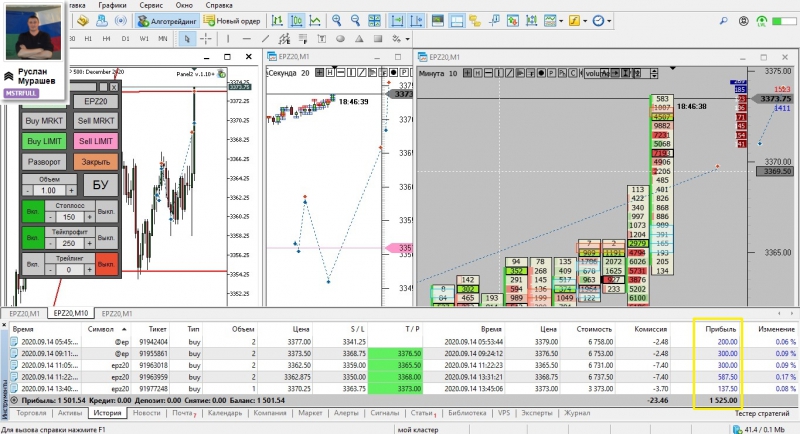Disable Стоплосс with Выкл. button
The height and width of the screenshot is (434, 800).
[107, 211]
